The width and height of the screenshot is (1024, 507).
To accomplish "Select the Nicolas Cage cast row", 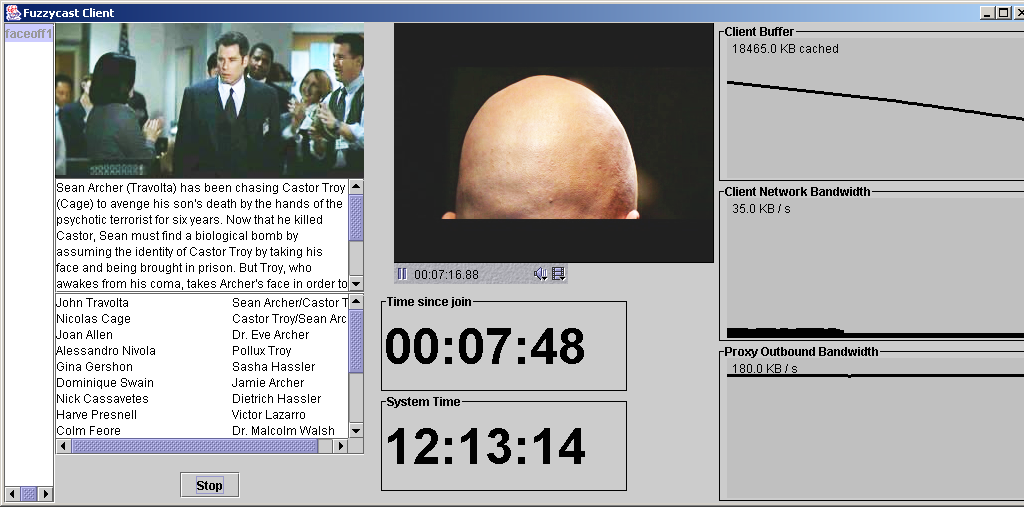I will coord(93,319).
